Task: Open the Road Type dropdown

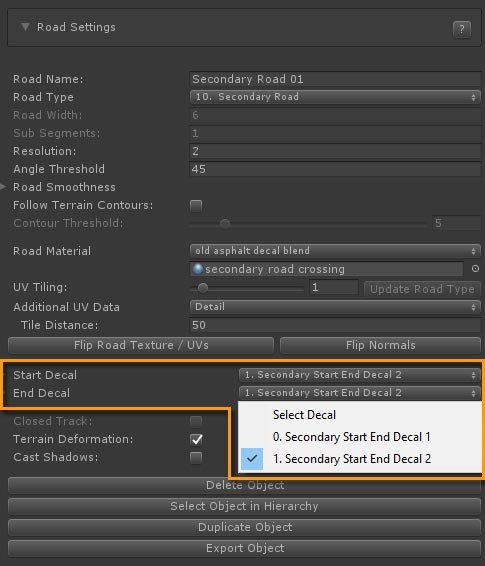Action: (x=335, y=97)
